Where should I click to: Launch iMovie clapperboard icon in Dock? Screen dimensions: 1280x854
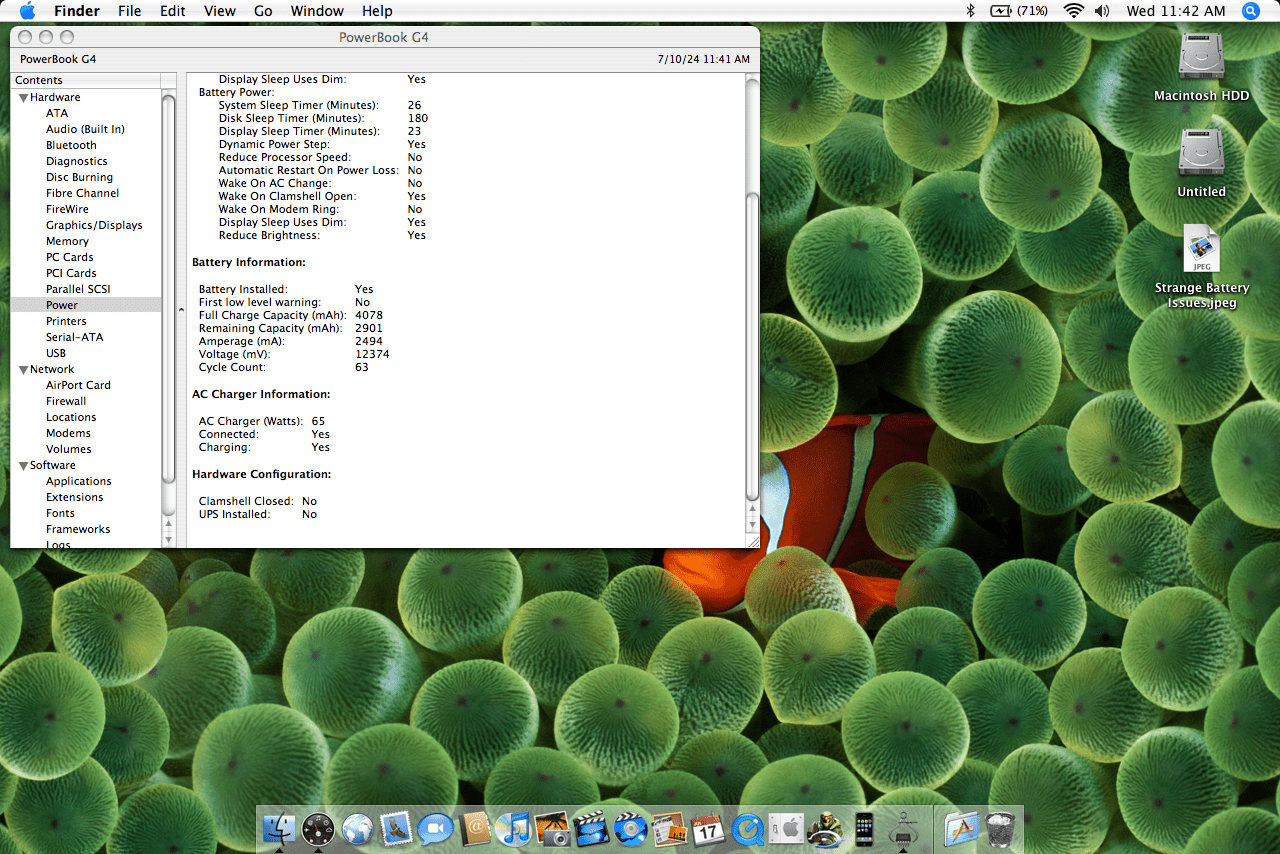tap(591, 828)
